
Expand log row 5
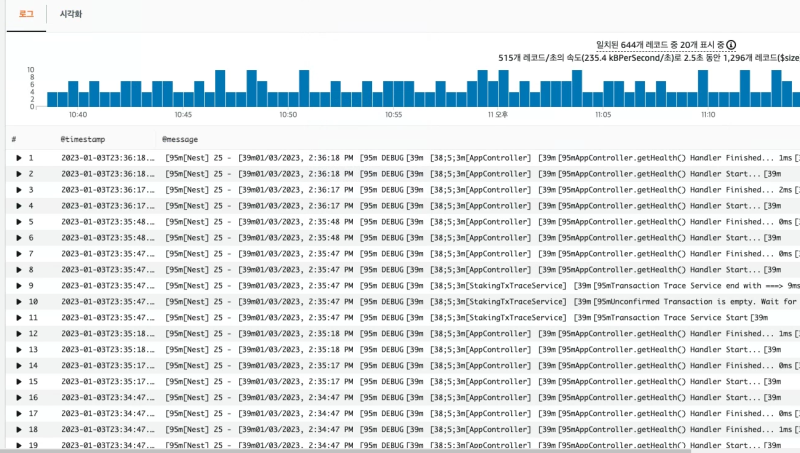tap(19, 222)
